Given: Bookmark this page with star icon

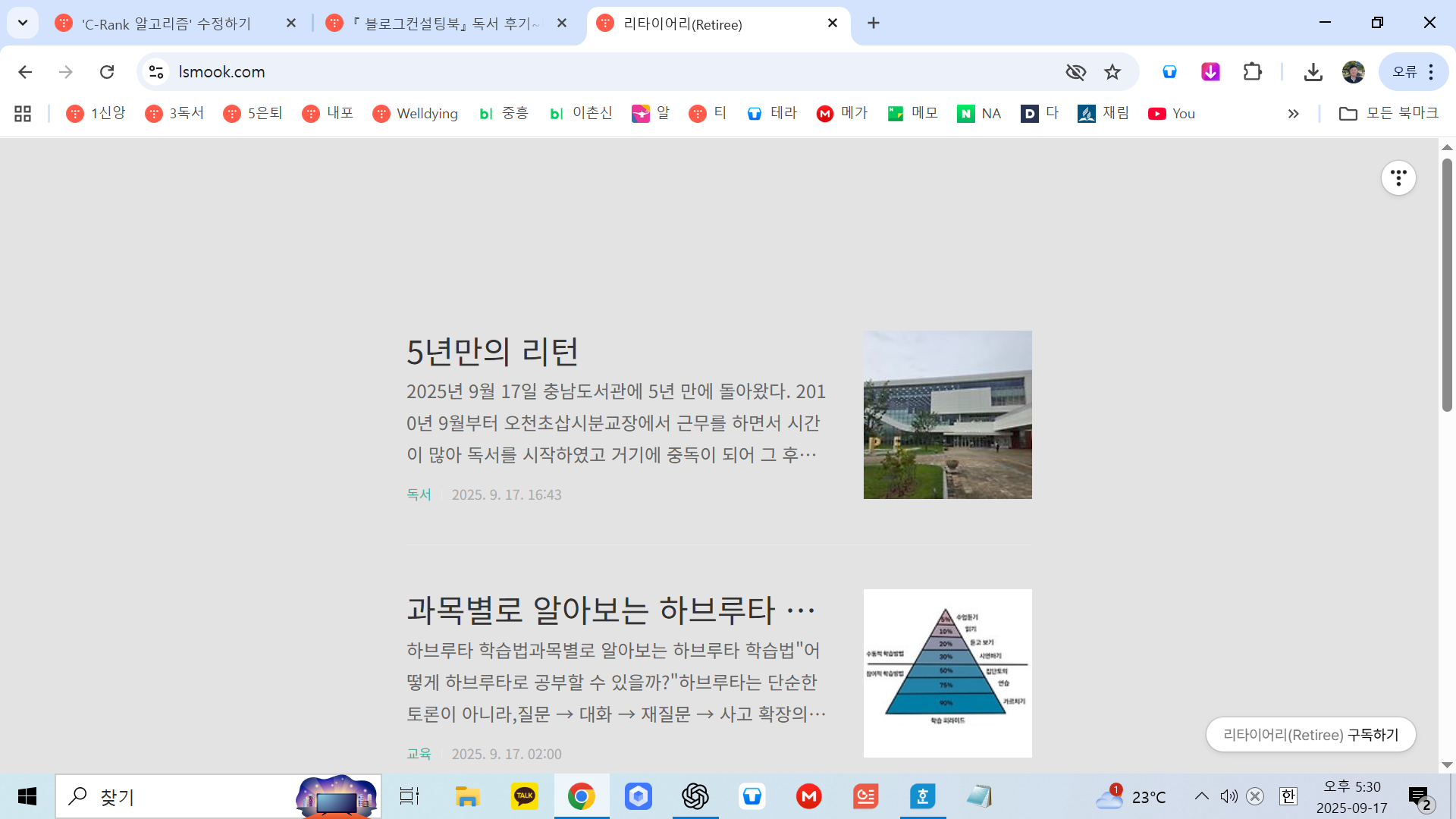Looking at the screenshot, I should click(1112, 72).
